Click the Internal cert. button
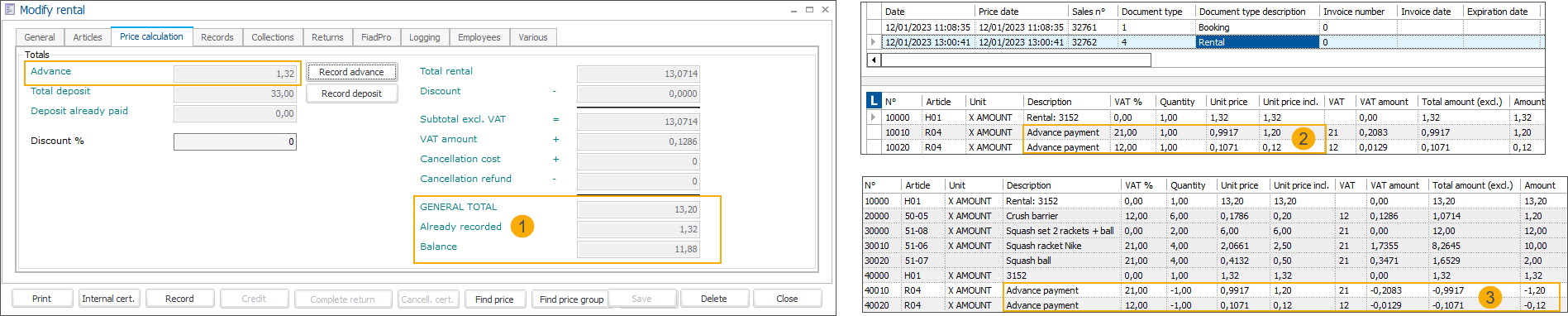 (108, 299)
